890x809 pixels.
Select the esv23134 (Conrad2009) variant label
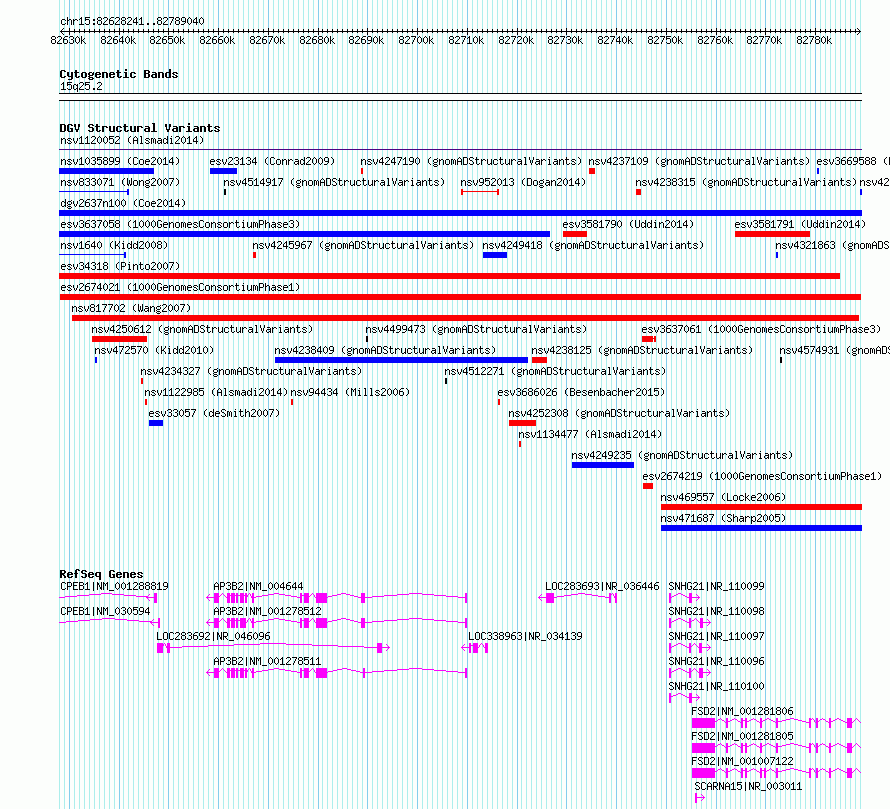(x=272, y=161)
